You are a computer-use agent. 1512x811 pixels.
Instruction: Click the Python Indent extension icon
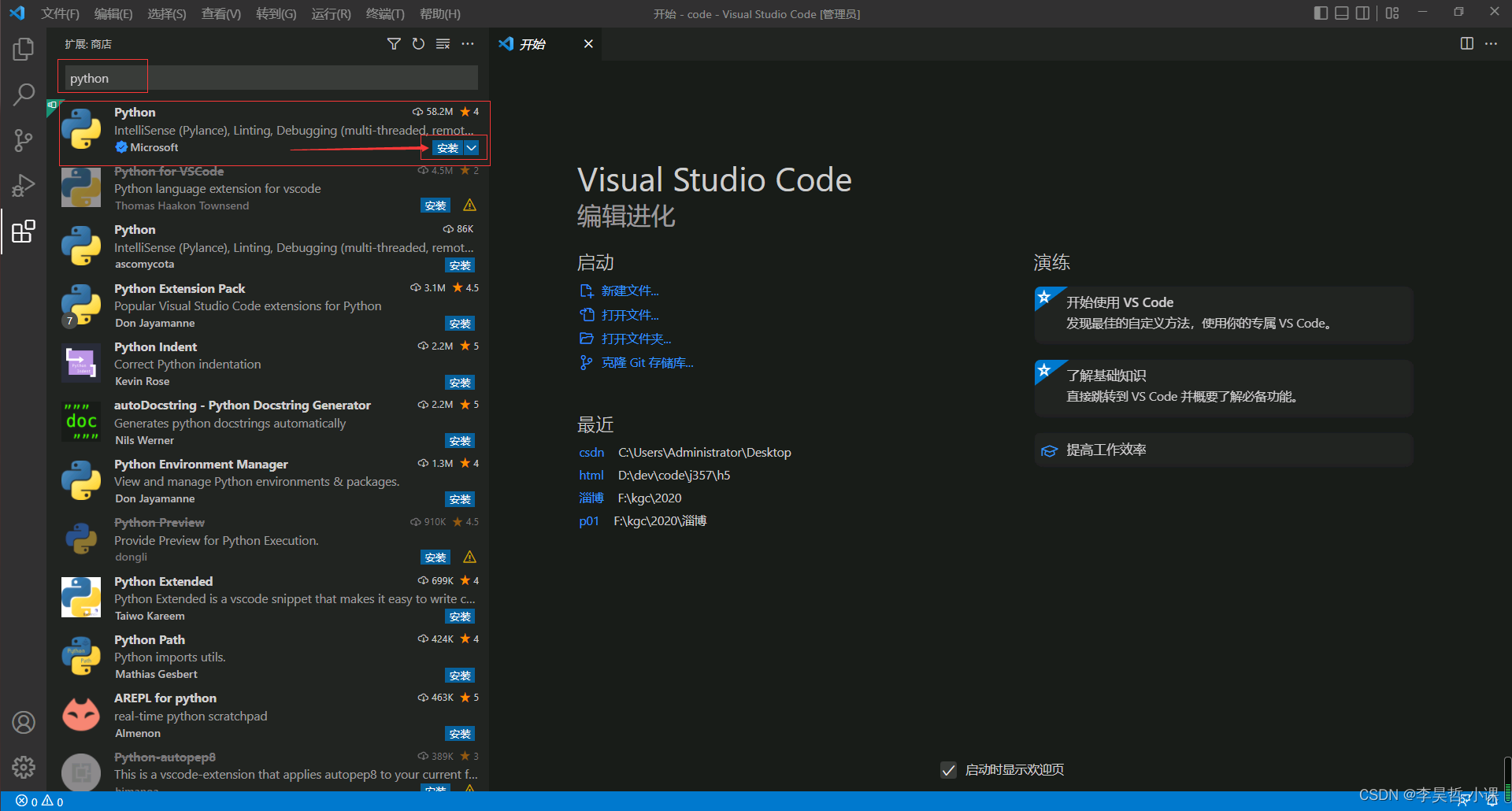click(x=81, y=363)
